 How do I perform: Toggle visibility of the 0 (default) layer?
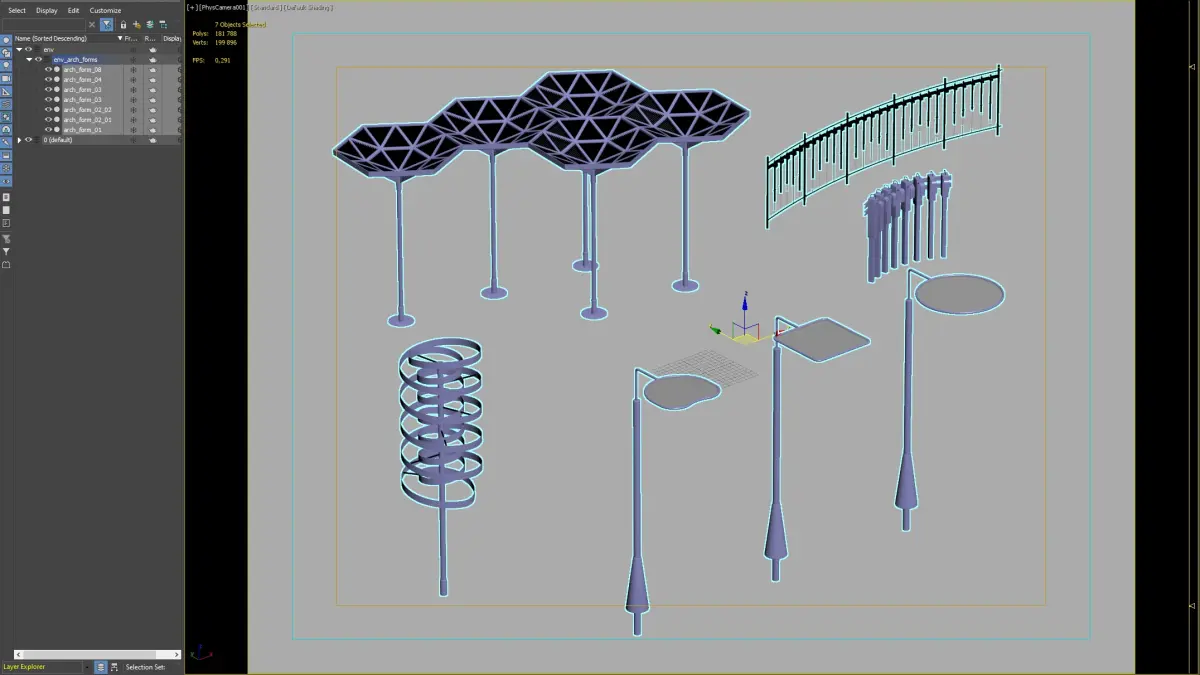28,140
